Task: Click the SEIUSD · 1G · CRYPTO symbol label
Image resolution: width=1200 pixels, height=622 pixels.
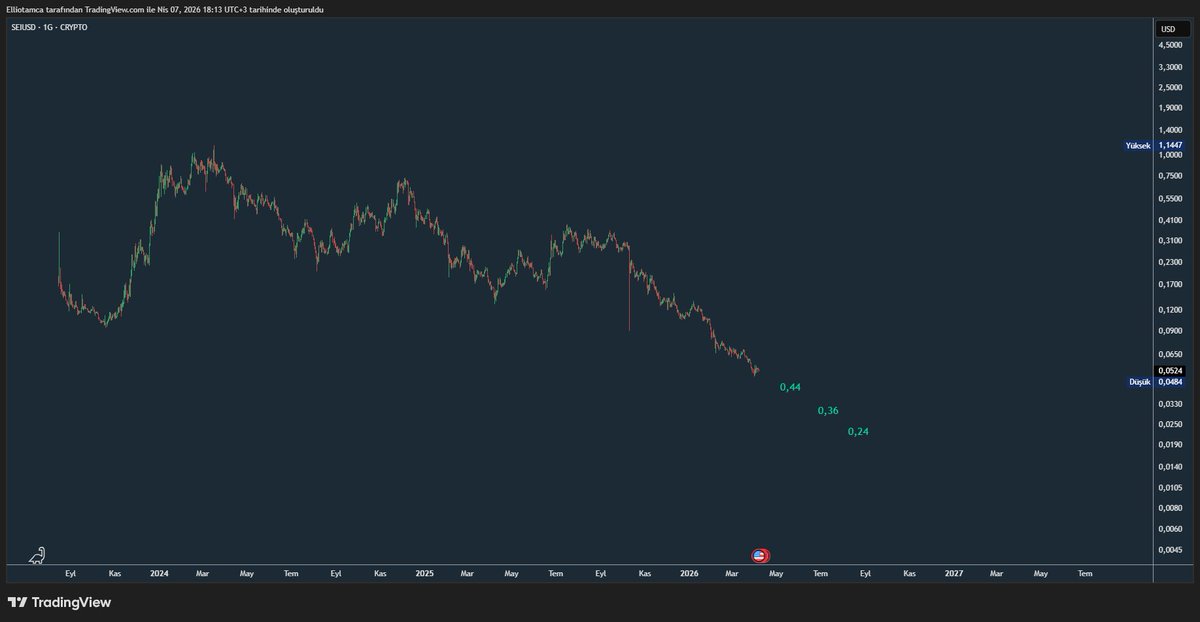Action: pyautogui.click(x=48, y=27)
